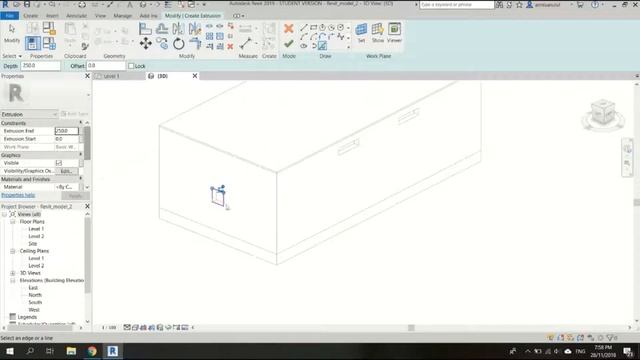
Task: Open the View ribbon tab
Action: [x=100, y=16]
